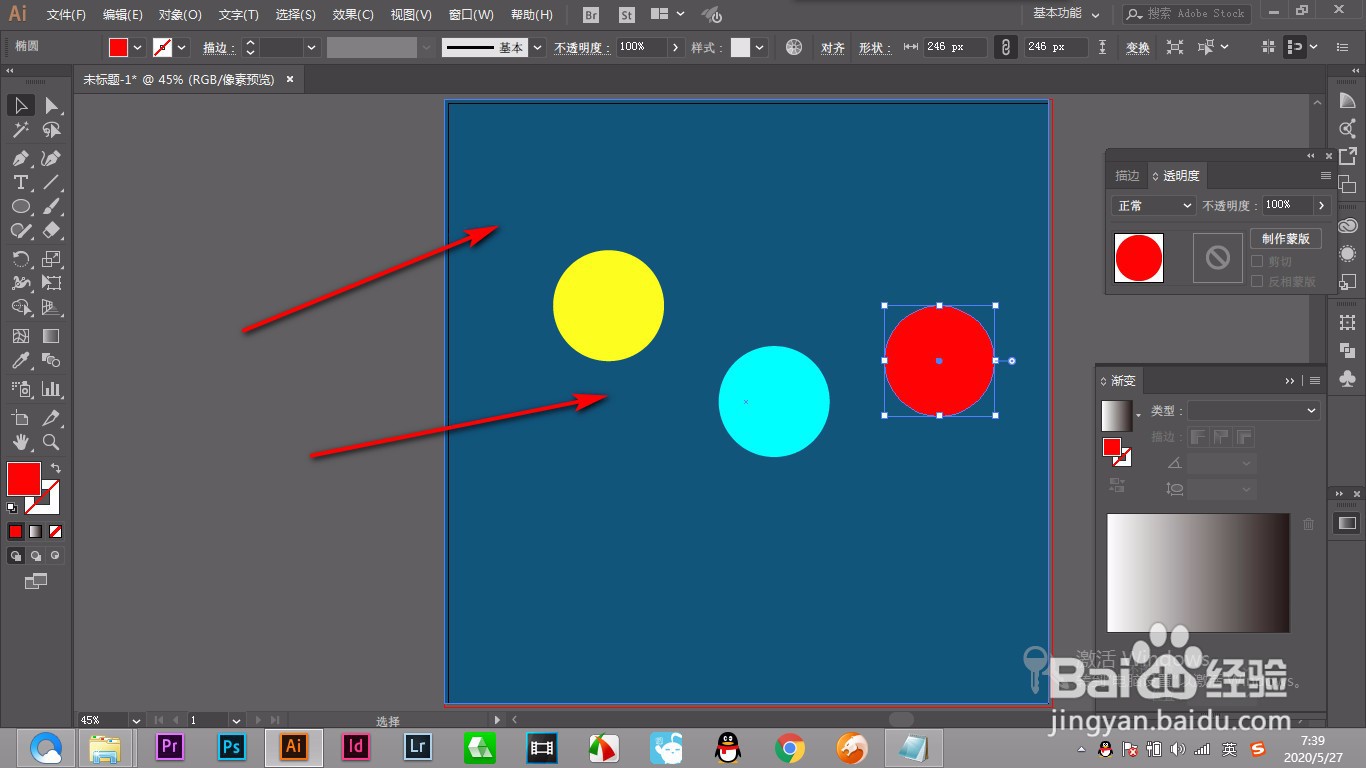Open the 效果(C) menu
The width and height of the screenshot is (1366, 768).
[x=353, y=15]
